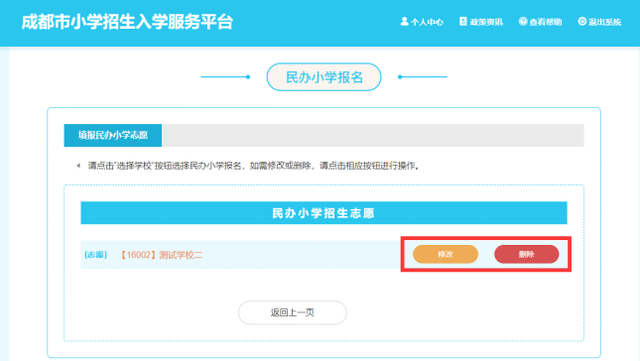Click the person icon beside 个人中心

click(x=404, y=22)
